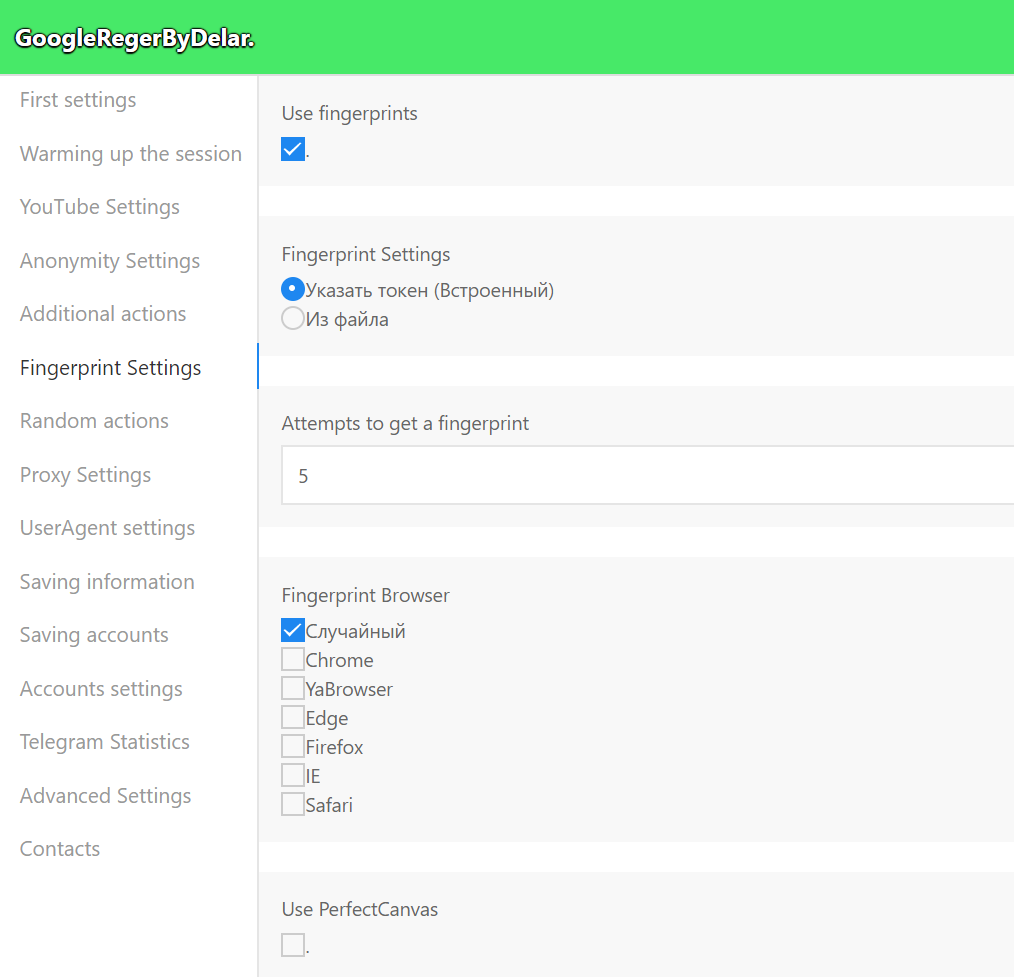Select Saving information menu item
The image size is (1014, 977).
pos(107,582)
